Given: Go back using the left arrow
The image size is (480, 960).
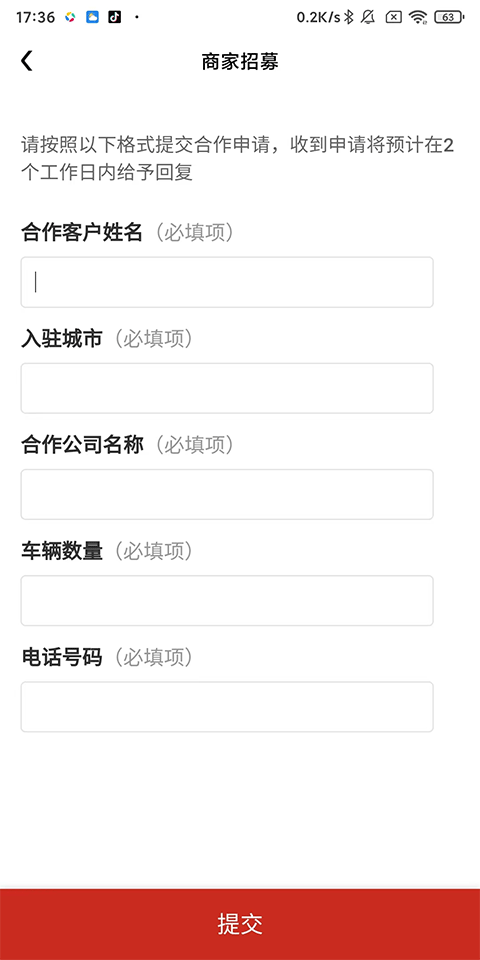Looking at the screenshot, I should pos(27,61).
